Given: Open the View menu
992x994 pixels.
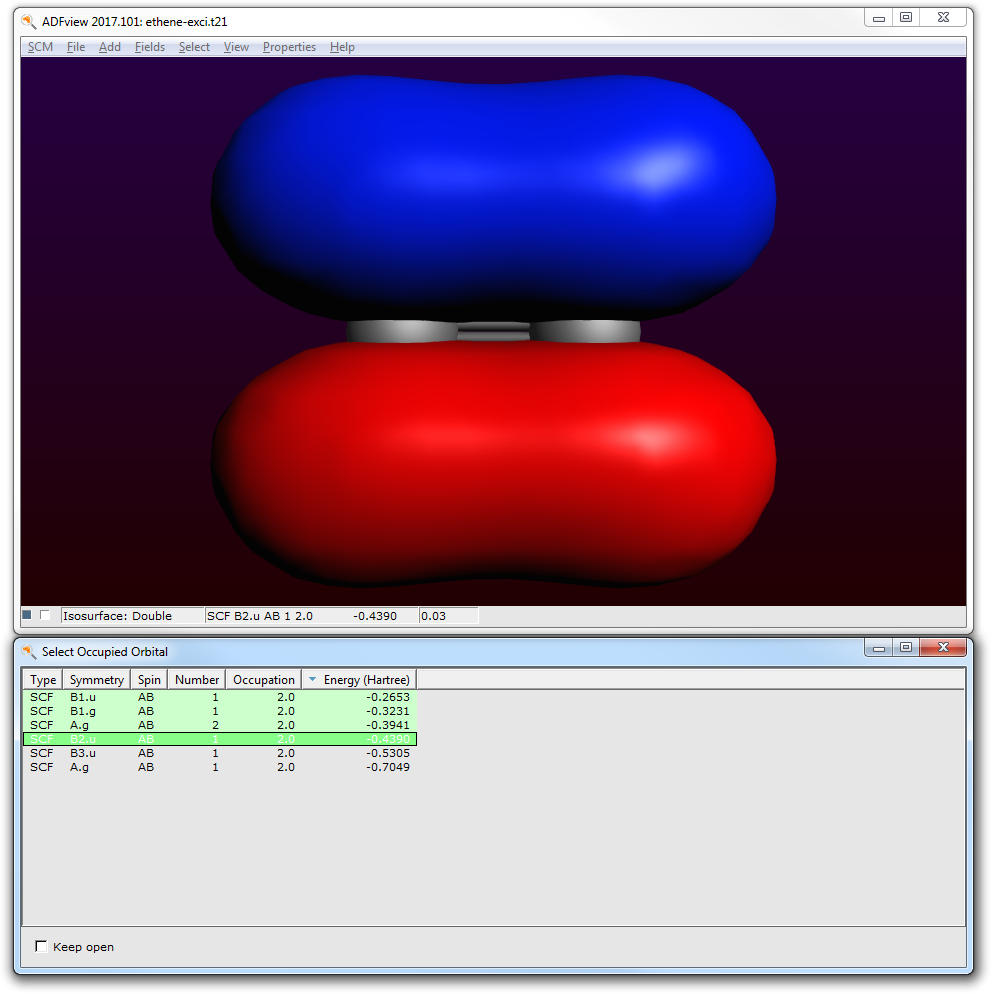Looking at the screenshot, I should pyautogui.click(x=236, y=47).
